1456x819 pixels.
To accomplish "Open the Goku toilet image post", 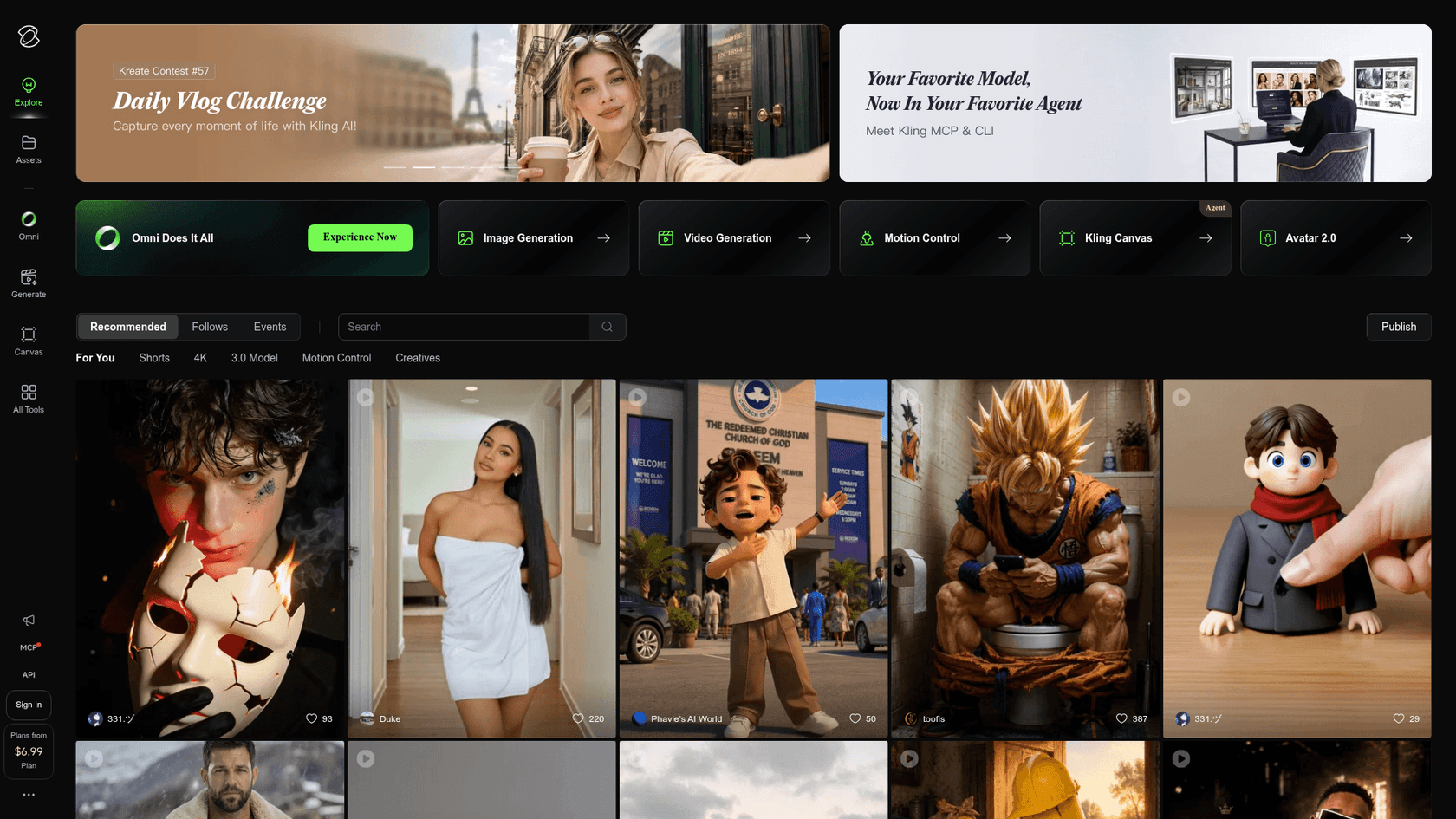I will (x=1025, y=558).
